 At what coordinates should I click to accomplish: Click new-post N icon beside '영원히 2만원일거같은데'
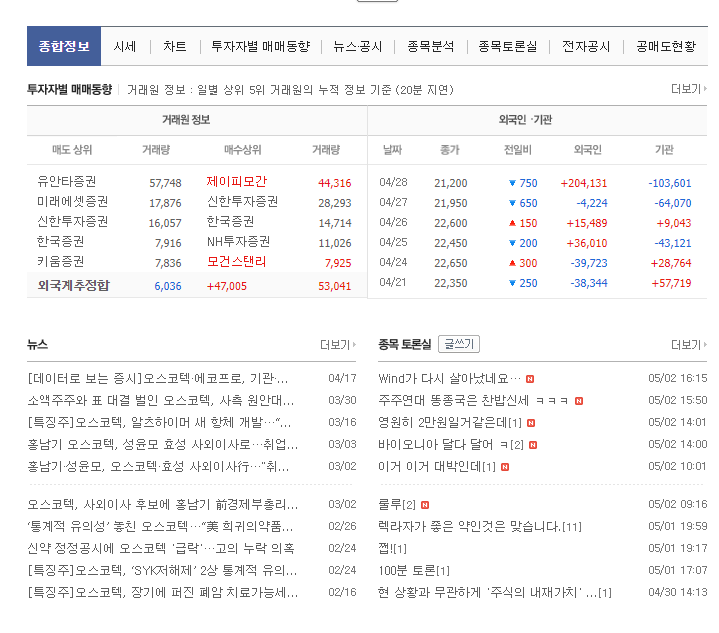pyautogui.click(x=531, y=423)
